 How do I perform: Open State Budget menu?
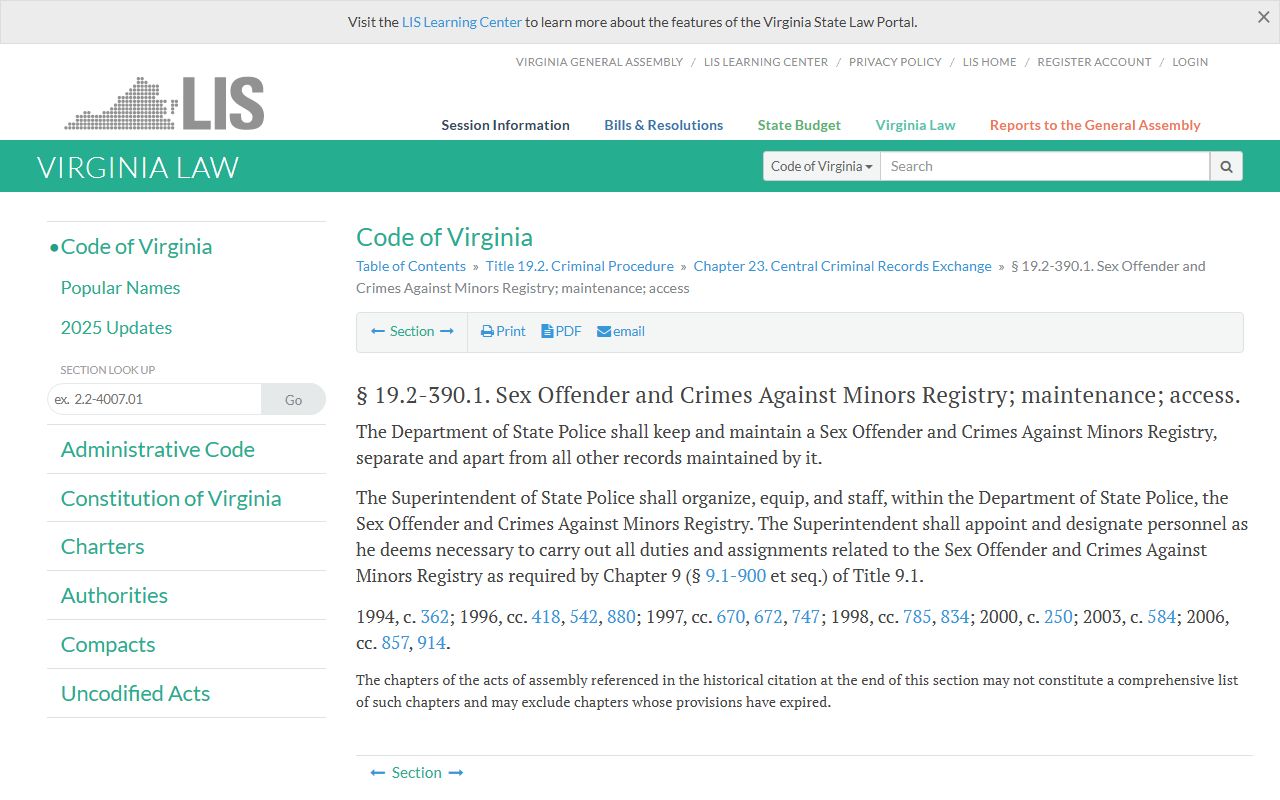799,125
